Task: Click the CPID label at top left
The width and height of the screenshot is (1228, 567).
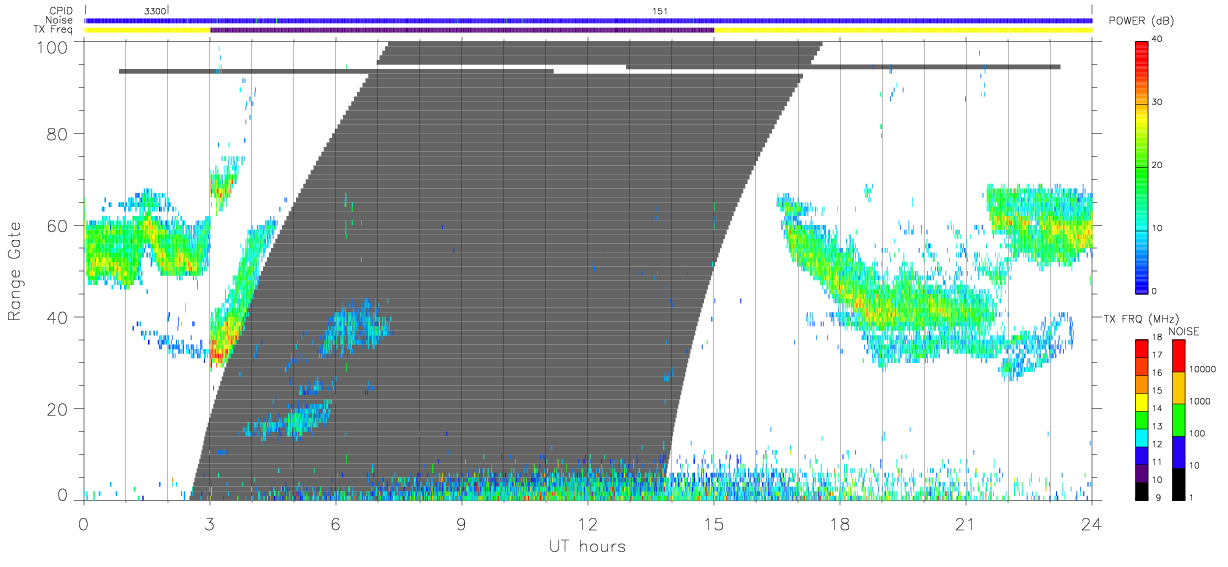Action: [61, 11]
